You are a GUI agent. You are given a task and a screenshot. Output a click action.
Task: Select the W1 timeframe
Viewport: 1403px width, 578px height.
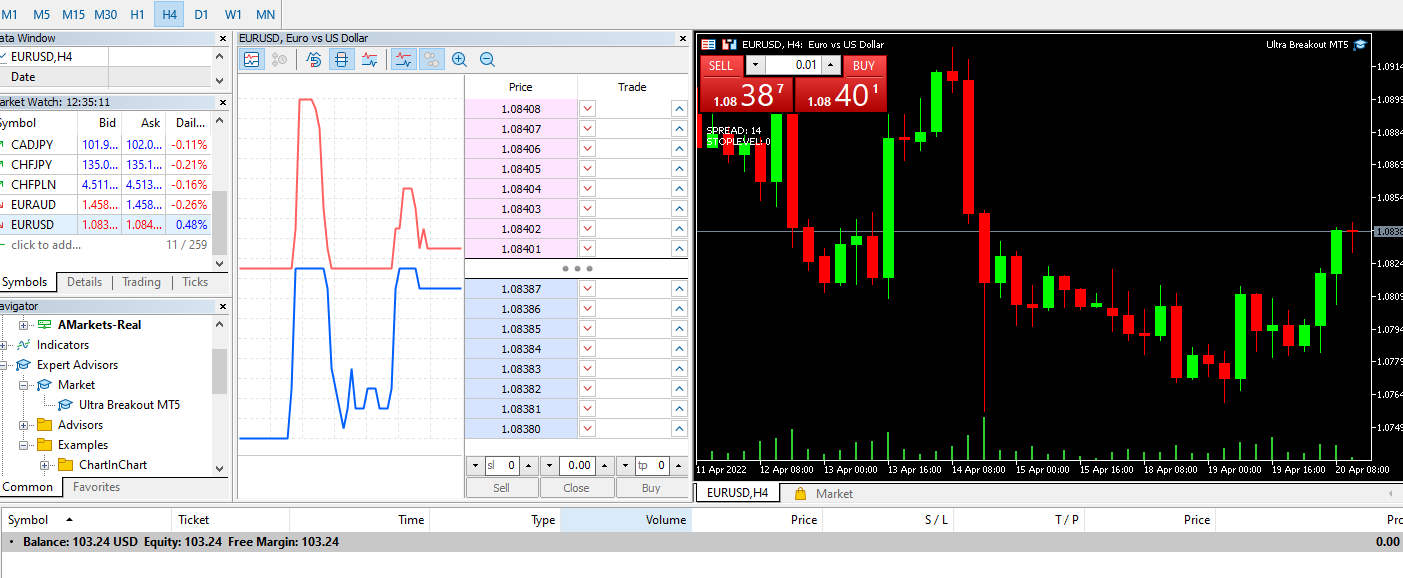[233, 14]
